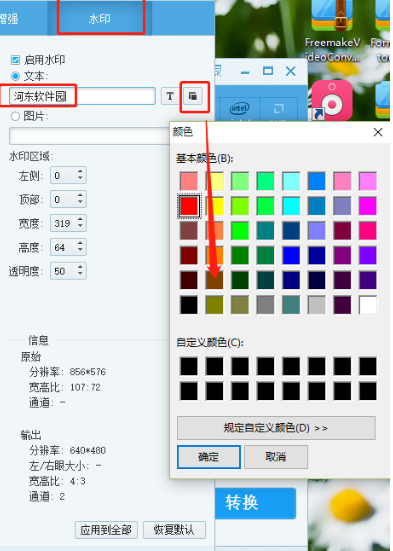This screenshot has width=393, height=551.
Task: Decrease the 透明度 value with down arrow
Action: [80, 274]
